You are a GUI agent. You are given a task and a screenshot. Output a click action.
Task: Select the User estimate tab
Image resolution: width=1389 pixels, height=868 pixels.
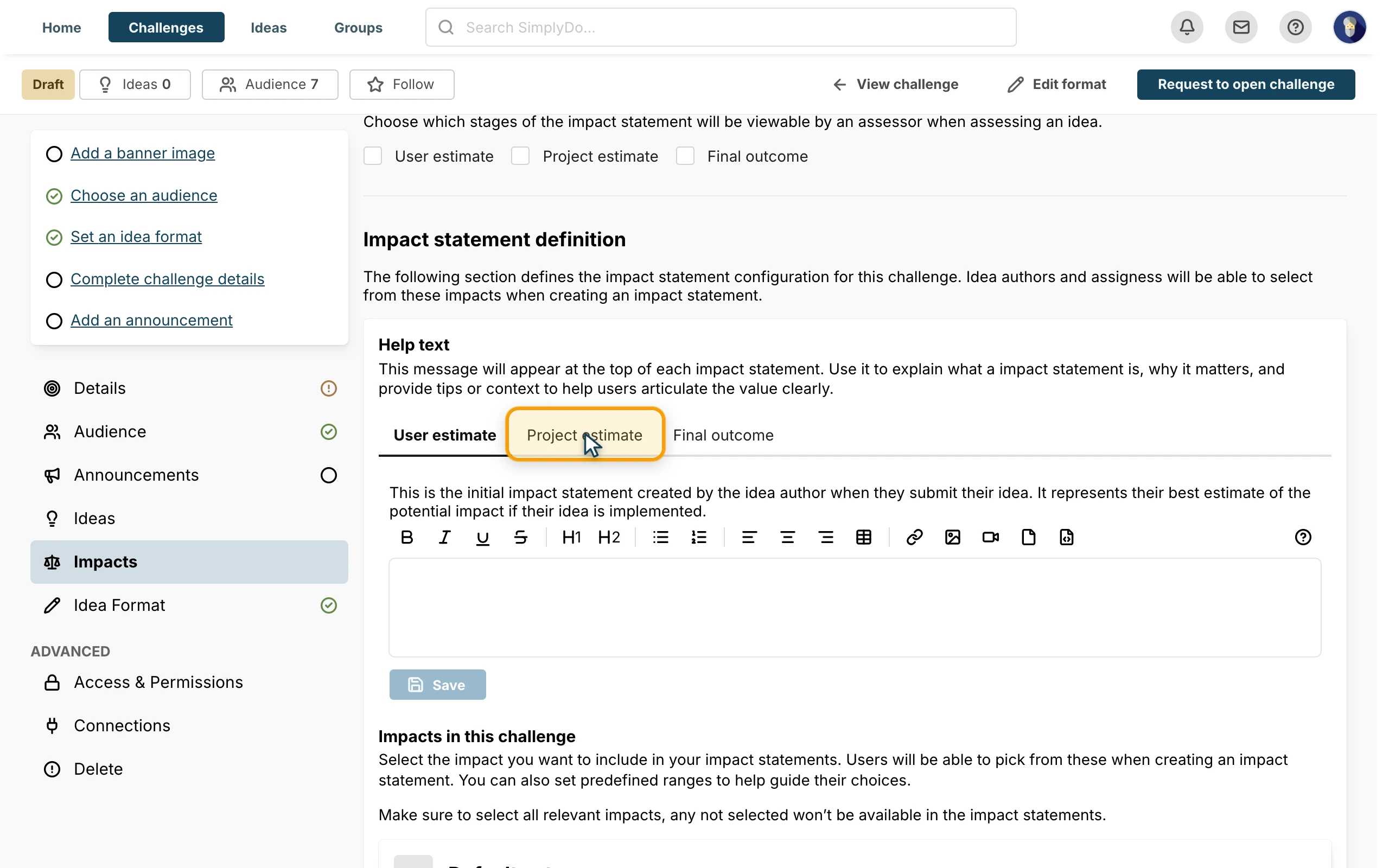pos(445,435)
